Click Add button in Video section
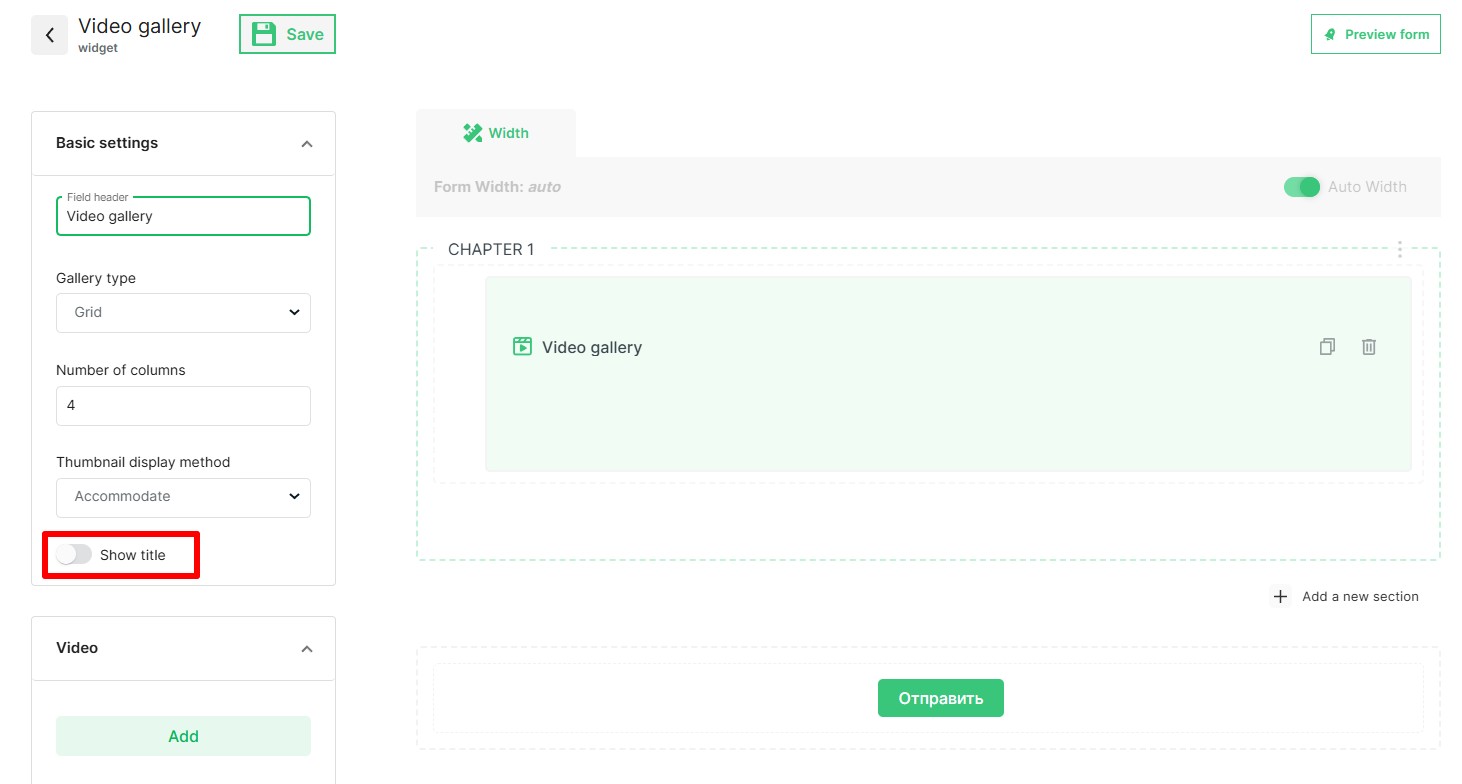This screenshot has height=784, width=1462. [x=183, y=736]
